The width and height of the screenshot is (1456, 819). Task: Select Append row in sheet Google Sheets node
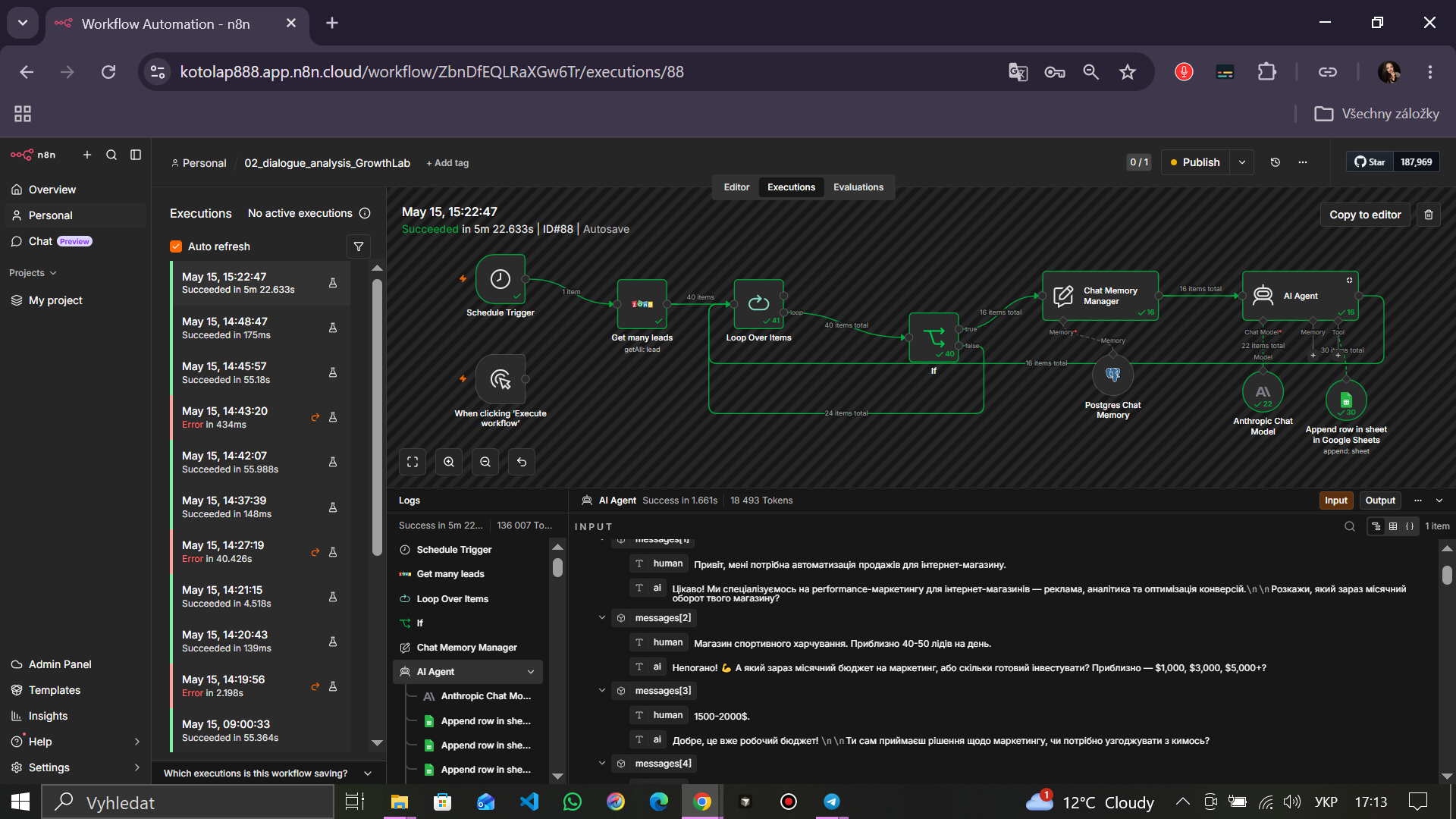click(x=1346, y=400)
